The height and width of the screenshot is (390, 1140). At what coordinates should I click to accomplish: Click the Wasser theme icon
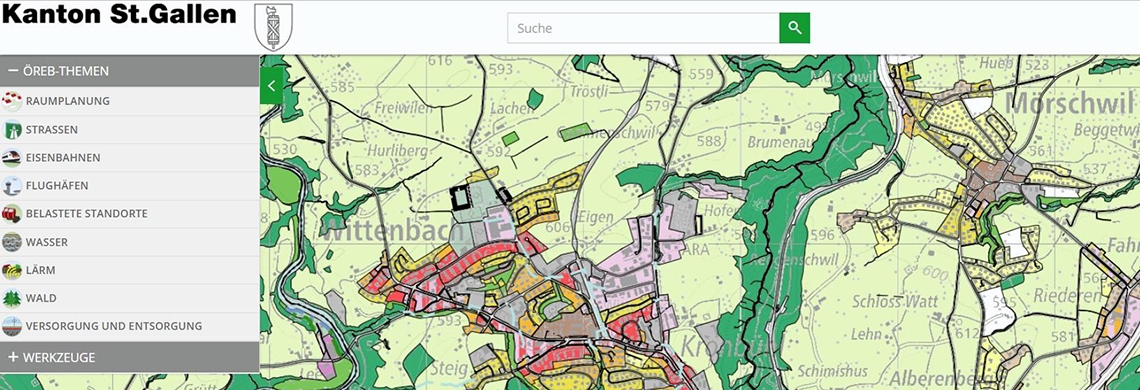point(12,242)
